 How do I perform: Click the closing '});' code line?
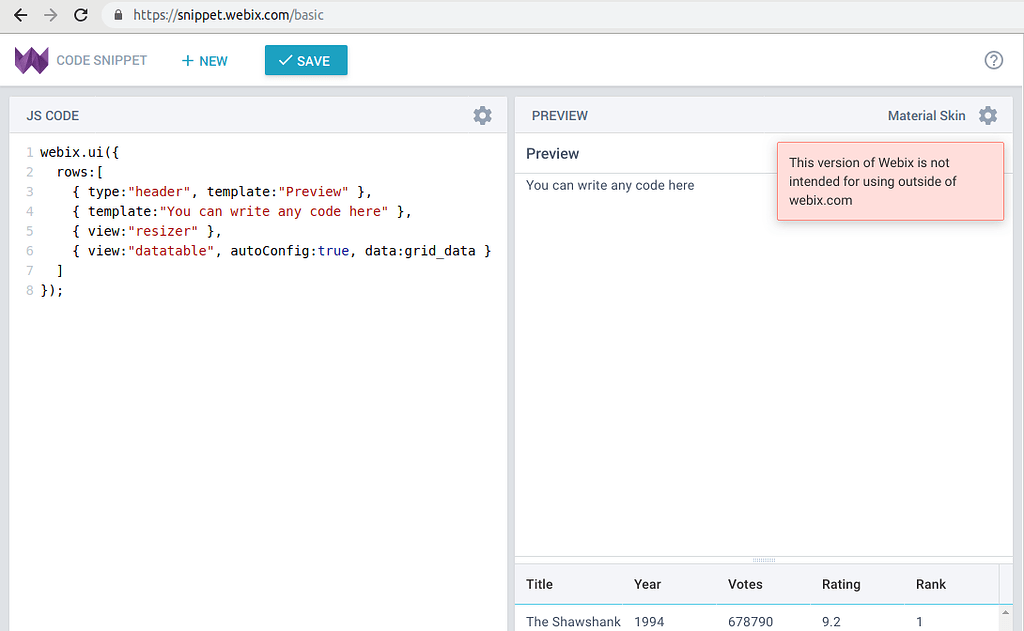coord(52,290)
